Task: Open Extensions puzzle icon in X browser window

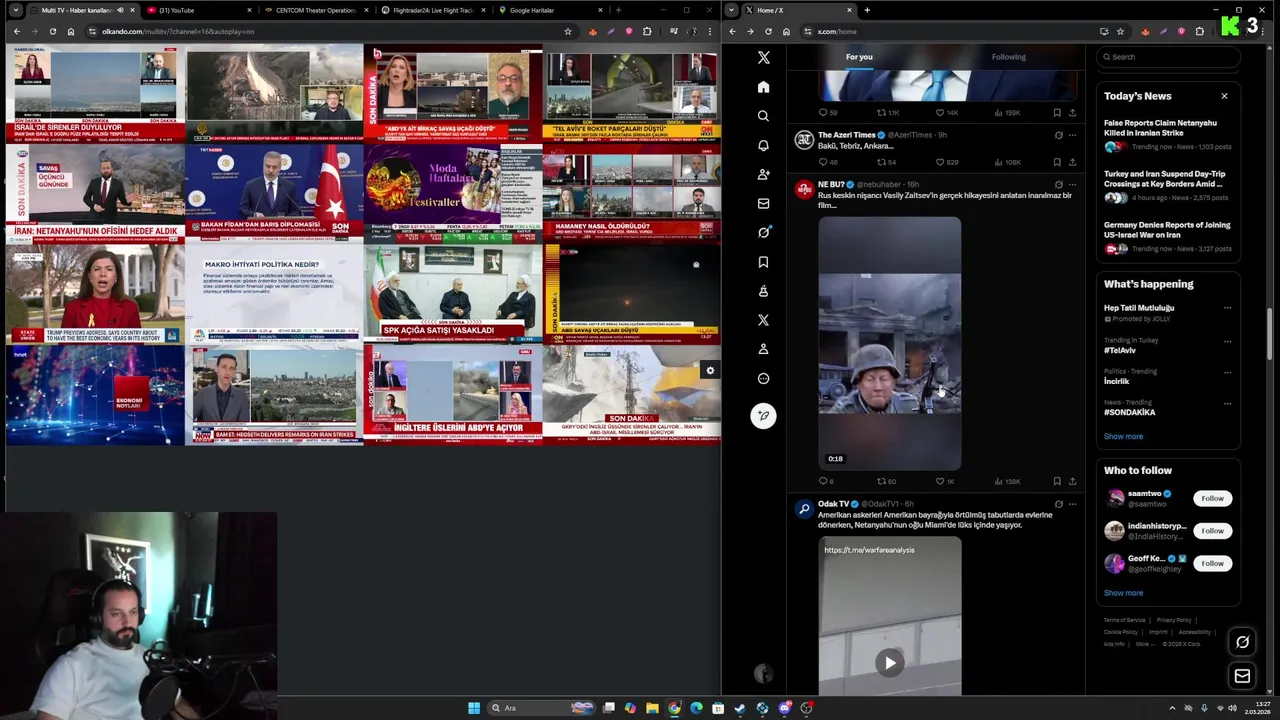Action: (1199, 31)
